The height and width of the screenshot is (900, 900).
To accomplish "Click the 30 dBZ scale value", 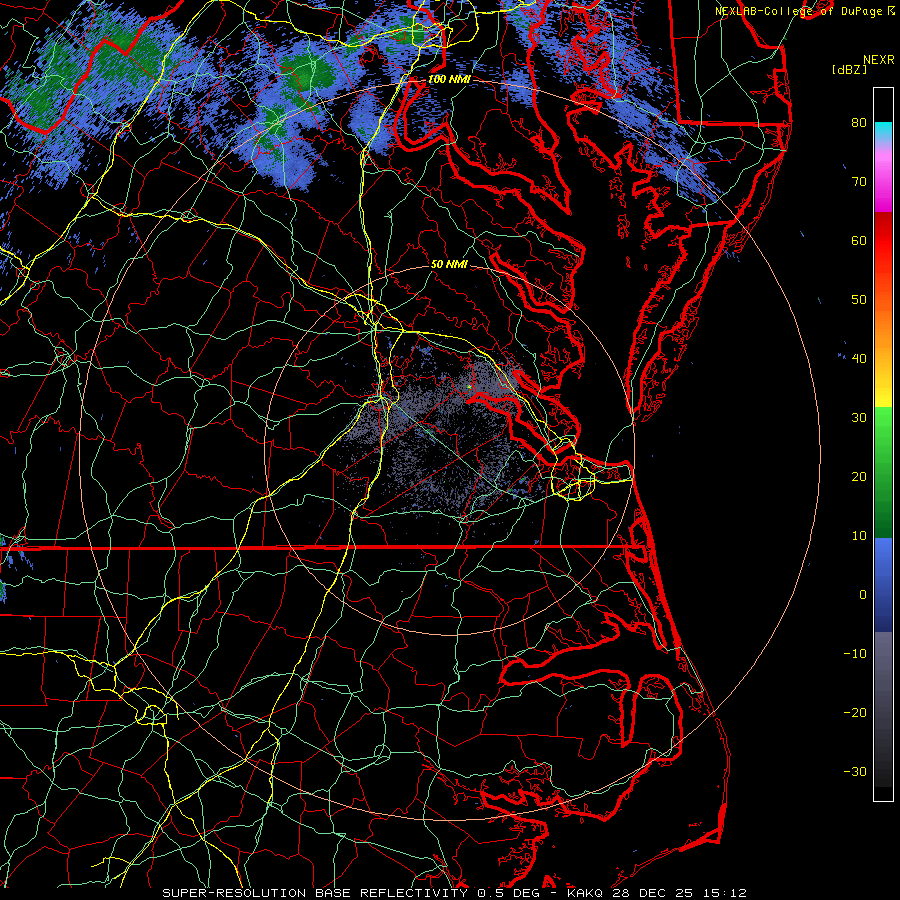I will 859,417.
